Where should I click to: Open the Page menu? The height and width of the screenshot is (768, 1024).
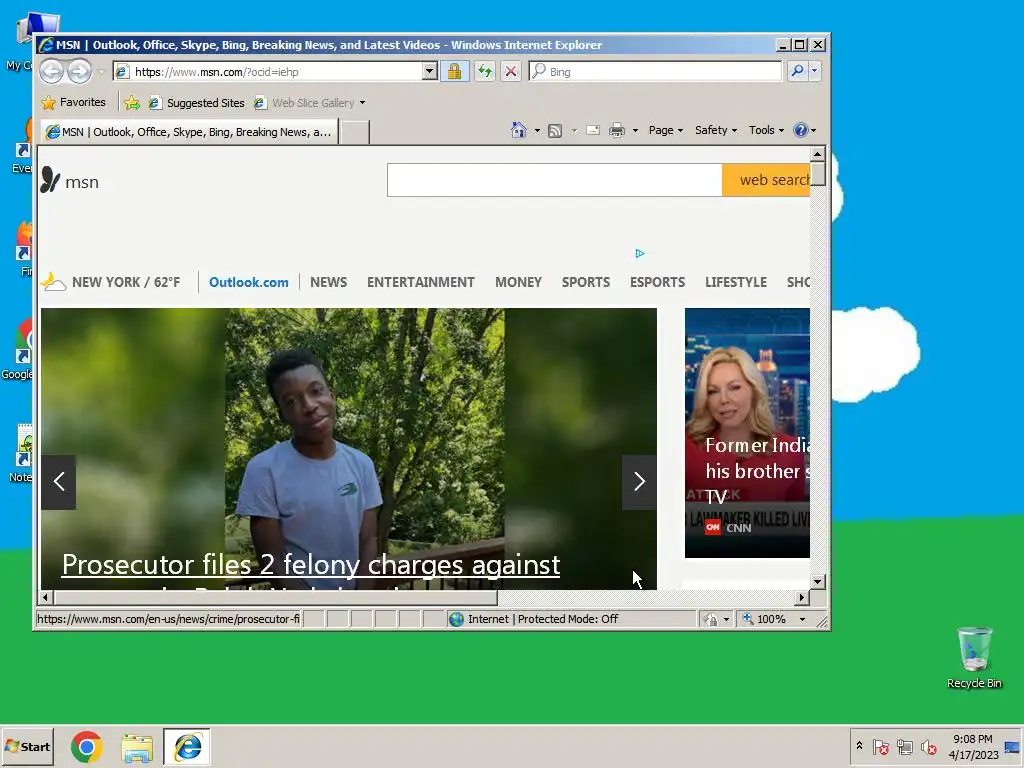pos(665,130)
